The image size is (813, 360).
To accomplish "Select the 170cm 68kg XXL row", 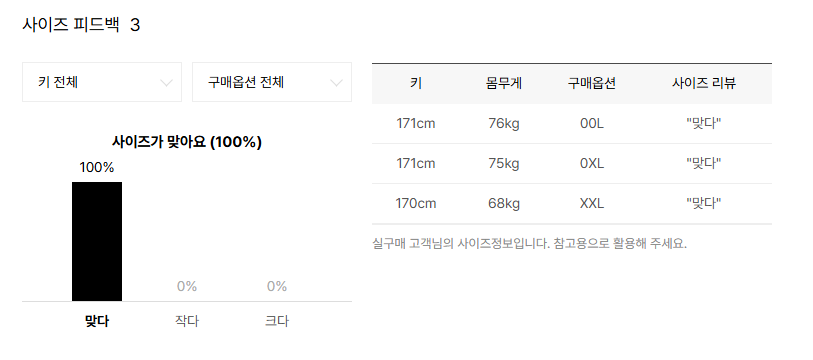I will (x=572, y=203).
